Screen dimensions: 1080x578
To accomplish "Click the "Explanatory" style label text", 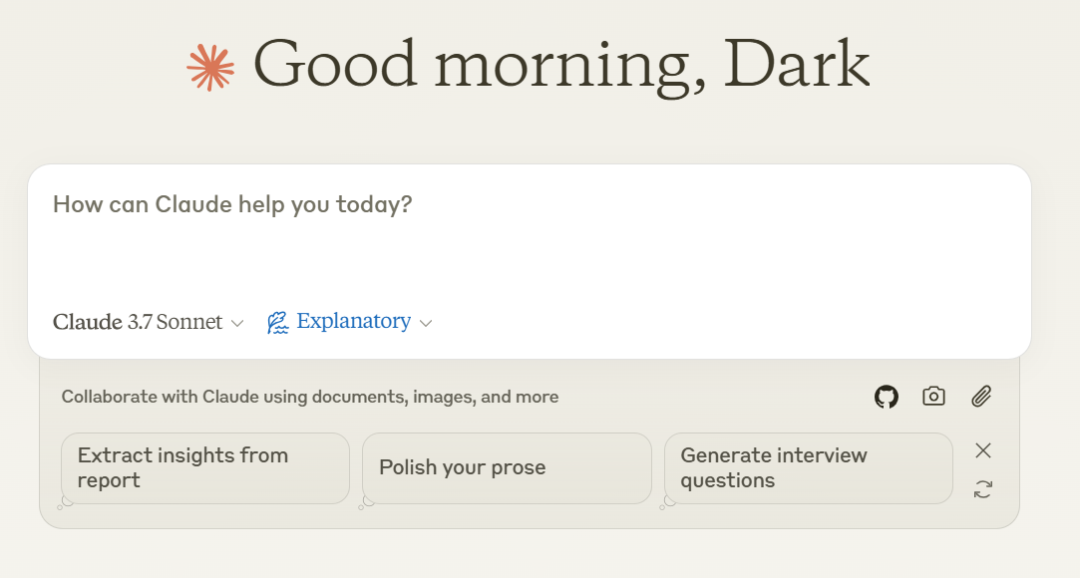I will [x=354, y=322].
